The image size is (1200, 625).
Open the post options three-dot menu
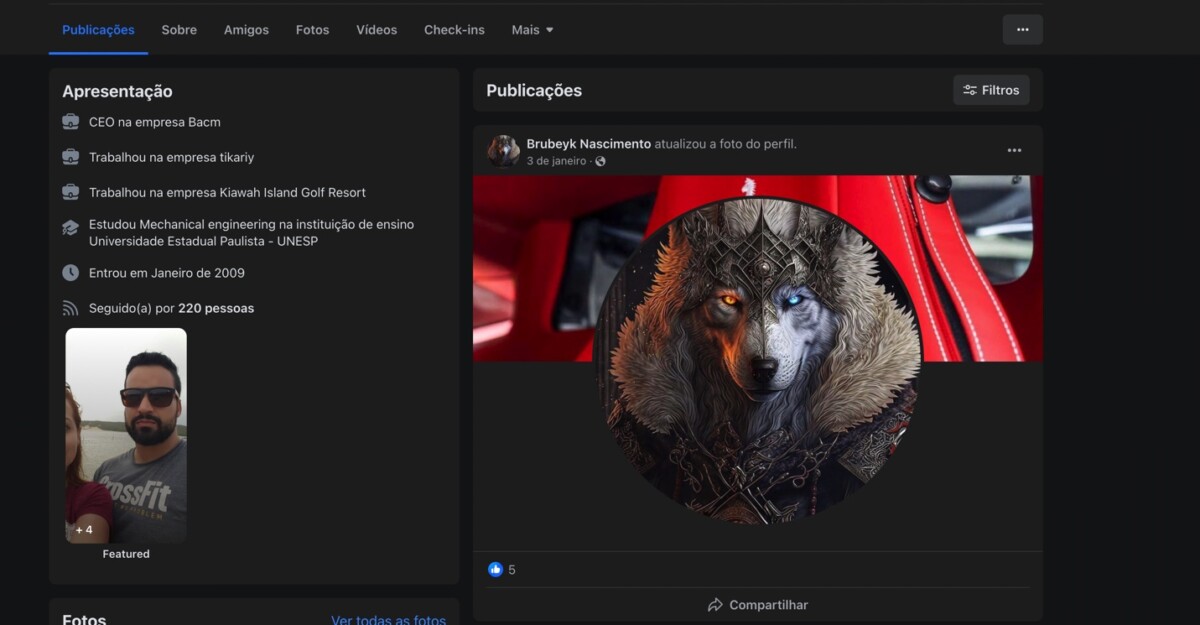tap(1014, 151)
